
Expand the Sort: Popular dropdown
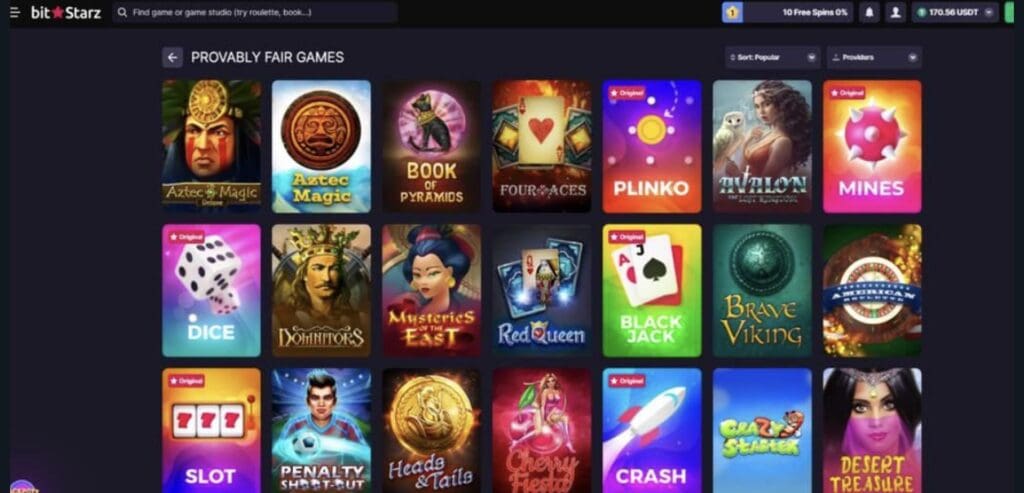point(773,57)
